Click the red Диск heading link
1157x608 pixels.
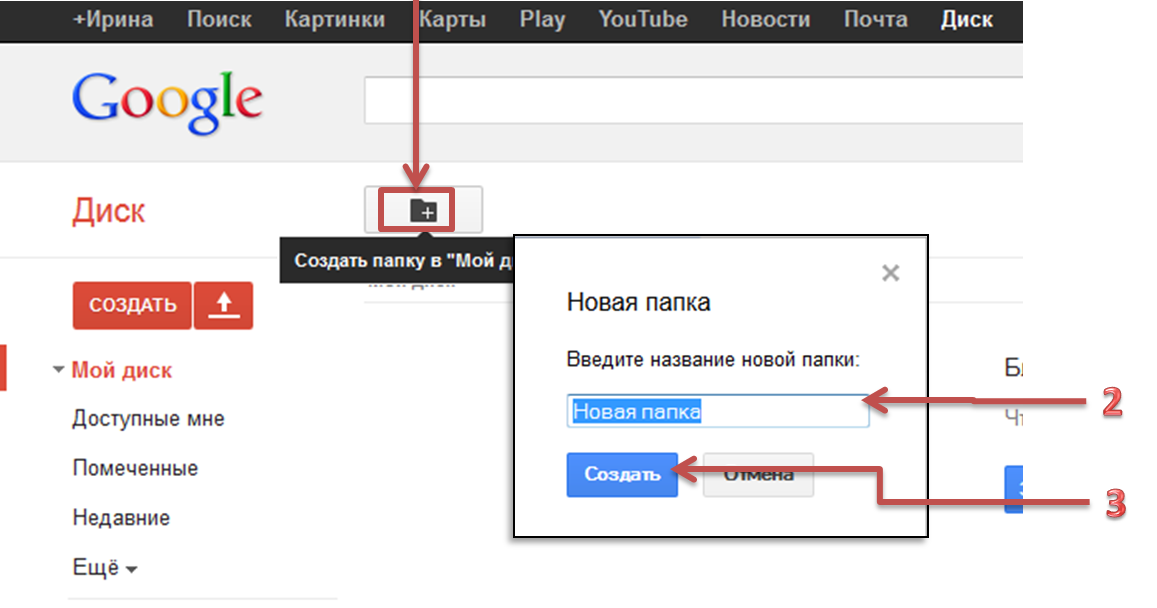click(108, 211)
